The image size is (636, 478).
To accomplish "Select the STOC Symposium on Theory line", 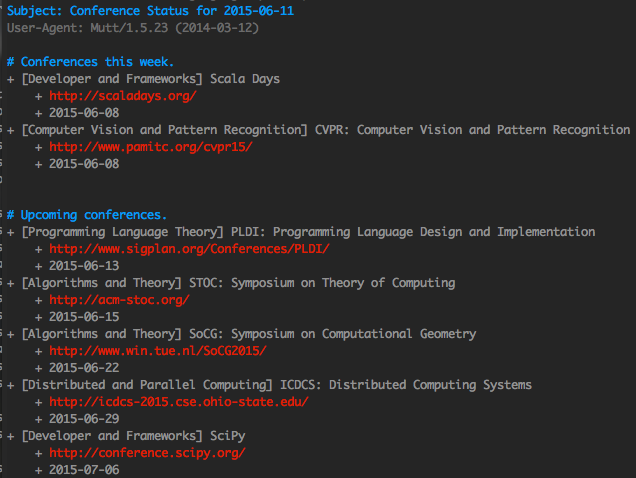I will point(231,283).
